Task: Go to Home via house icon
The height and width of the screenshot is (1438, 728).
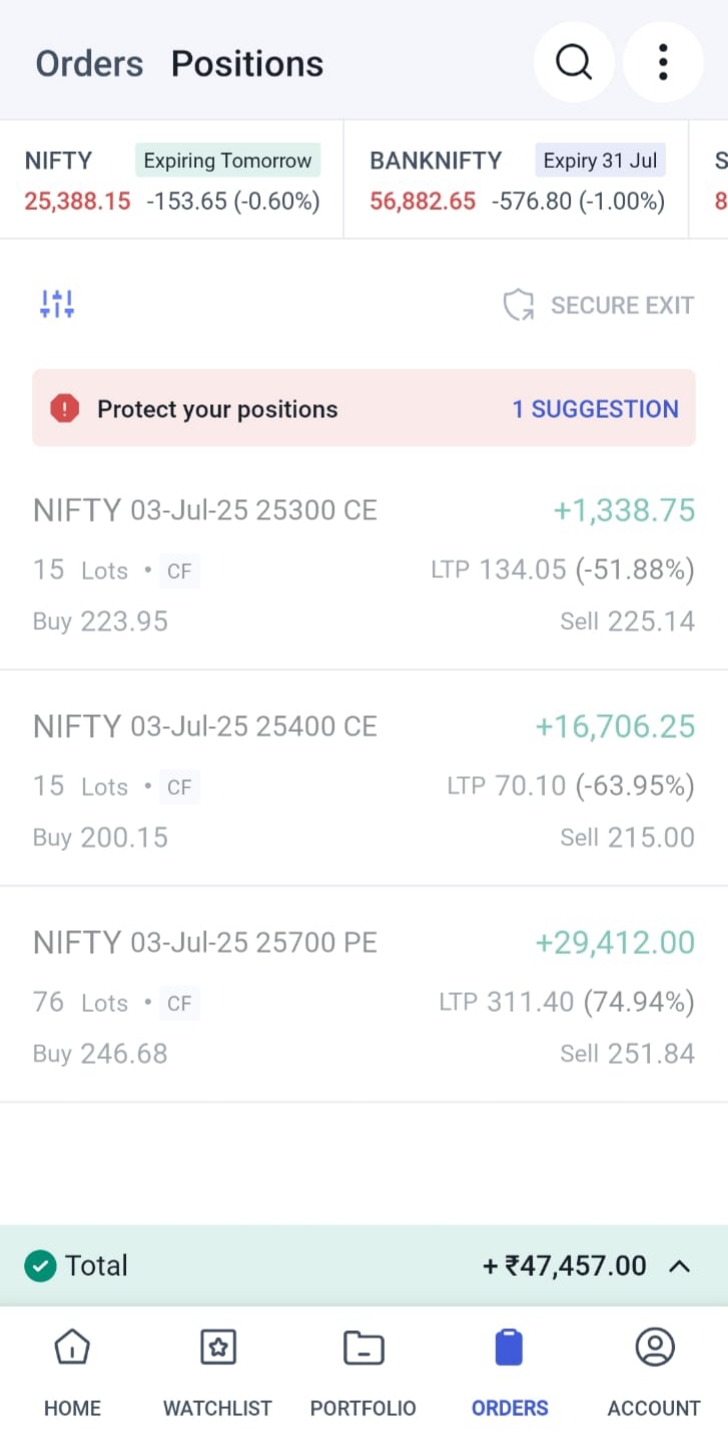Action: [72, 1348]
